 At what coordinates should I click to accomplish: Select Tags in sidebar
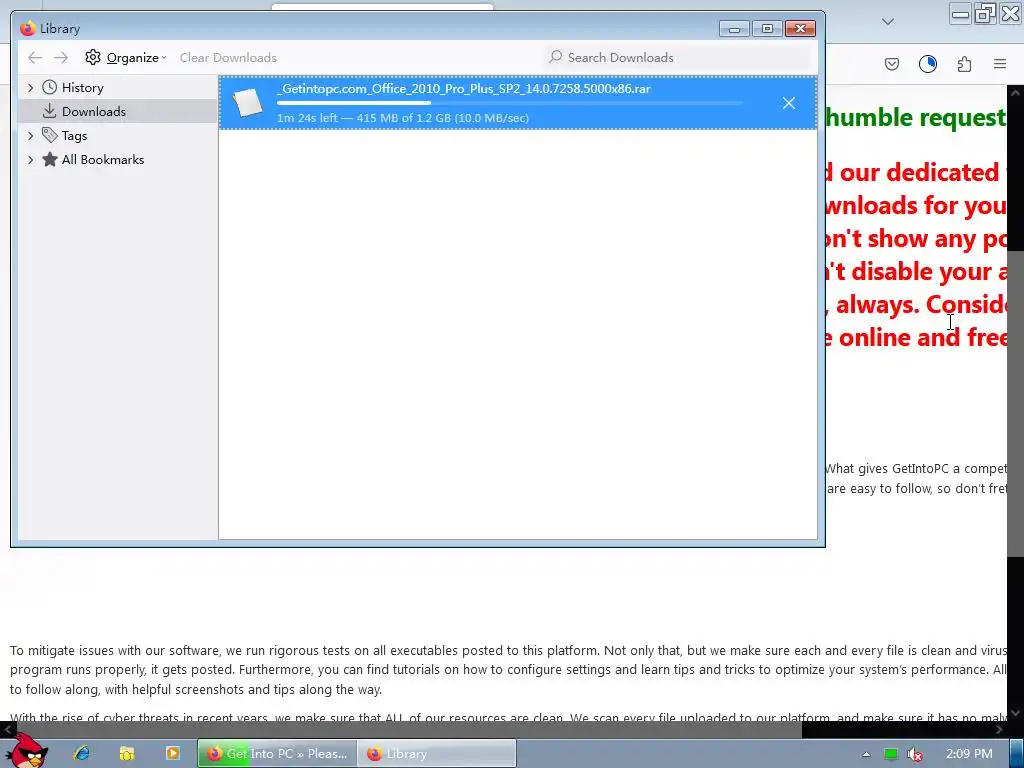pyautogui.click(x=74, y=136)
